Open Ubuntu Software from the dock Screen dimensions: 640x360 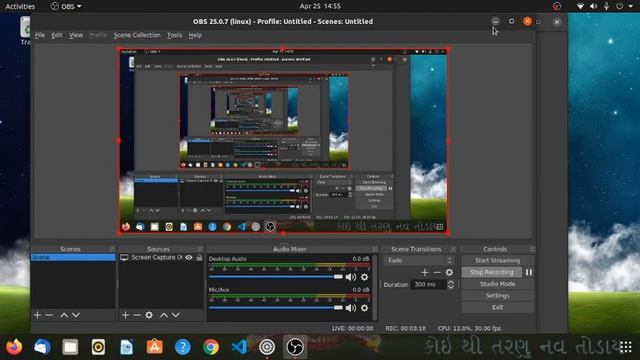pos(155,347)
